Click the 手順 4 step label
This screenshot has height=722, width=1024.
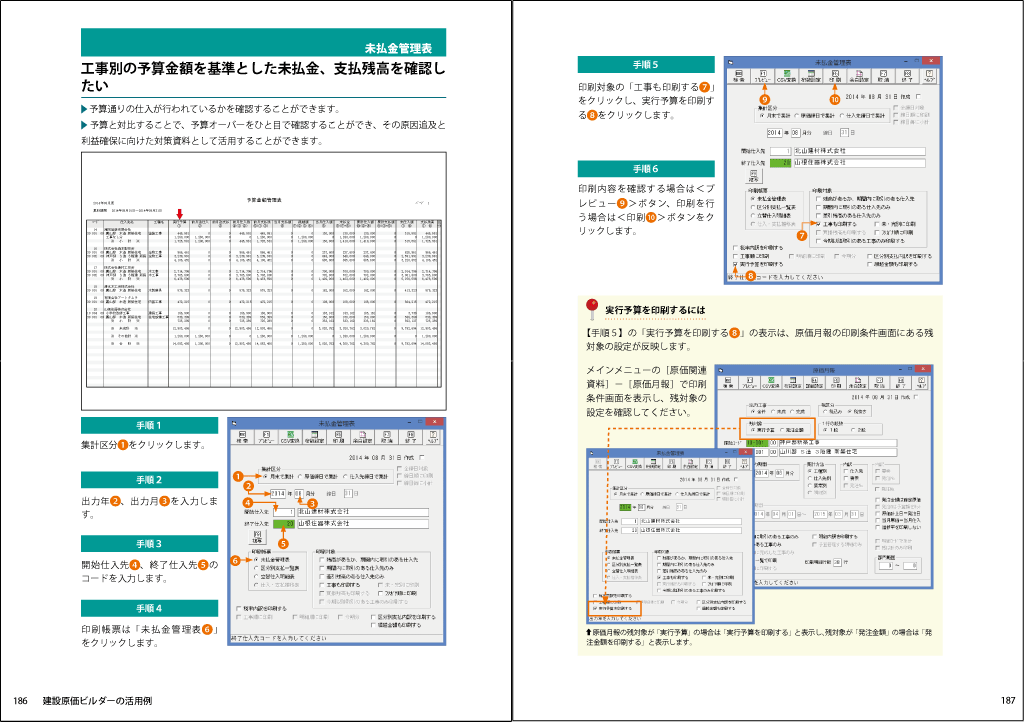coord(150,608)
